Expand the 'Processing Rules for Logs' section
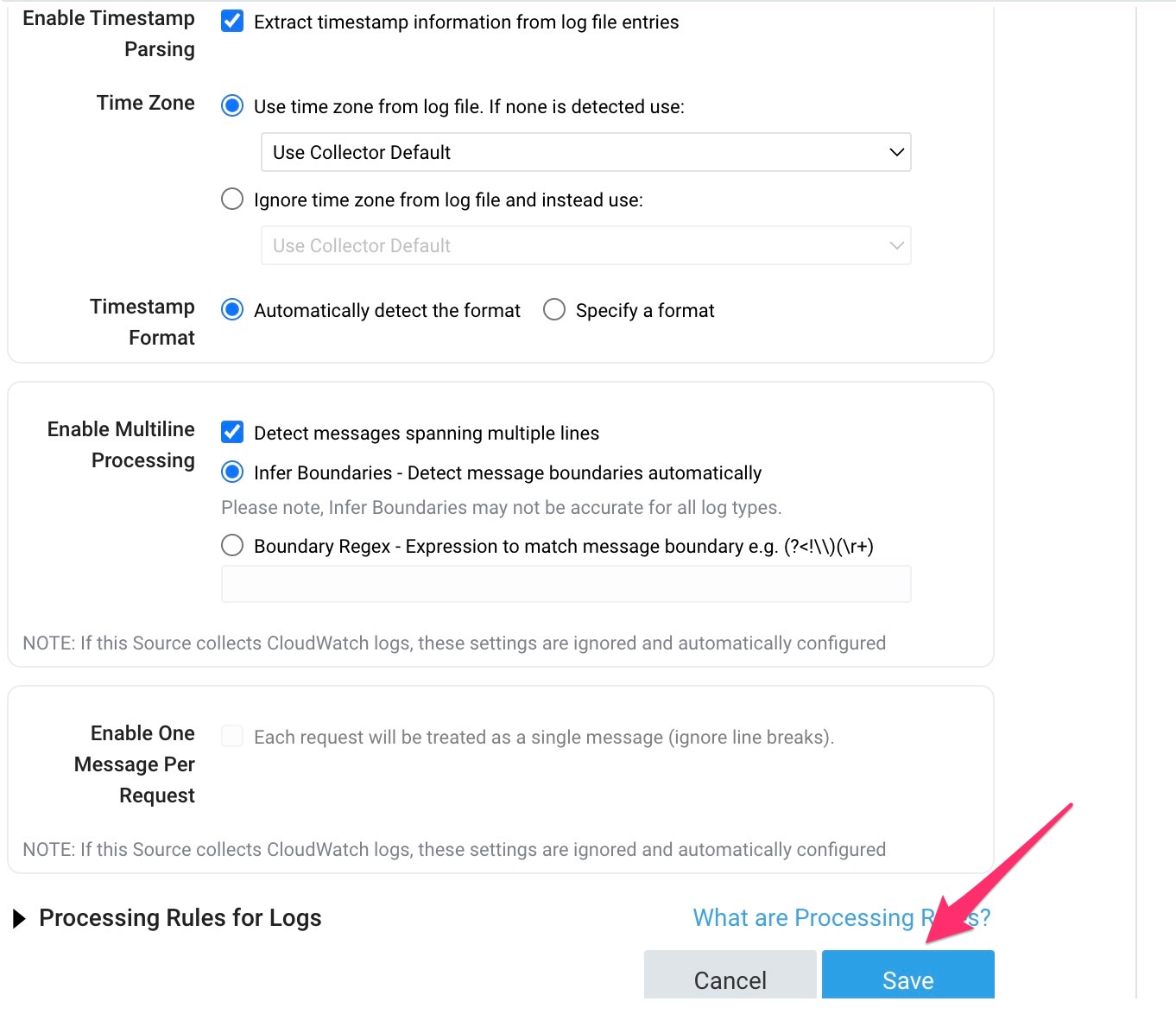The height and width of the screenshot is (1014, 1176). (x=180, y=917)
